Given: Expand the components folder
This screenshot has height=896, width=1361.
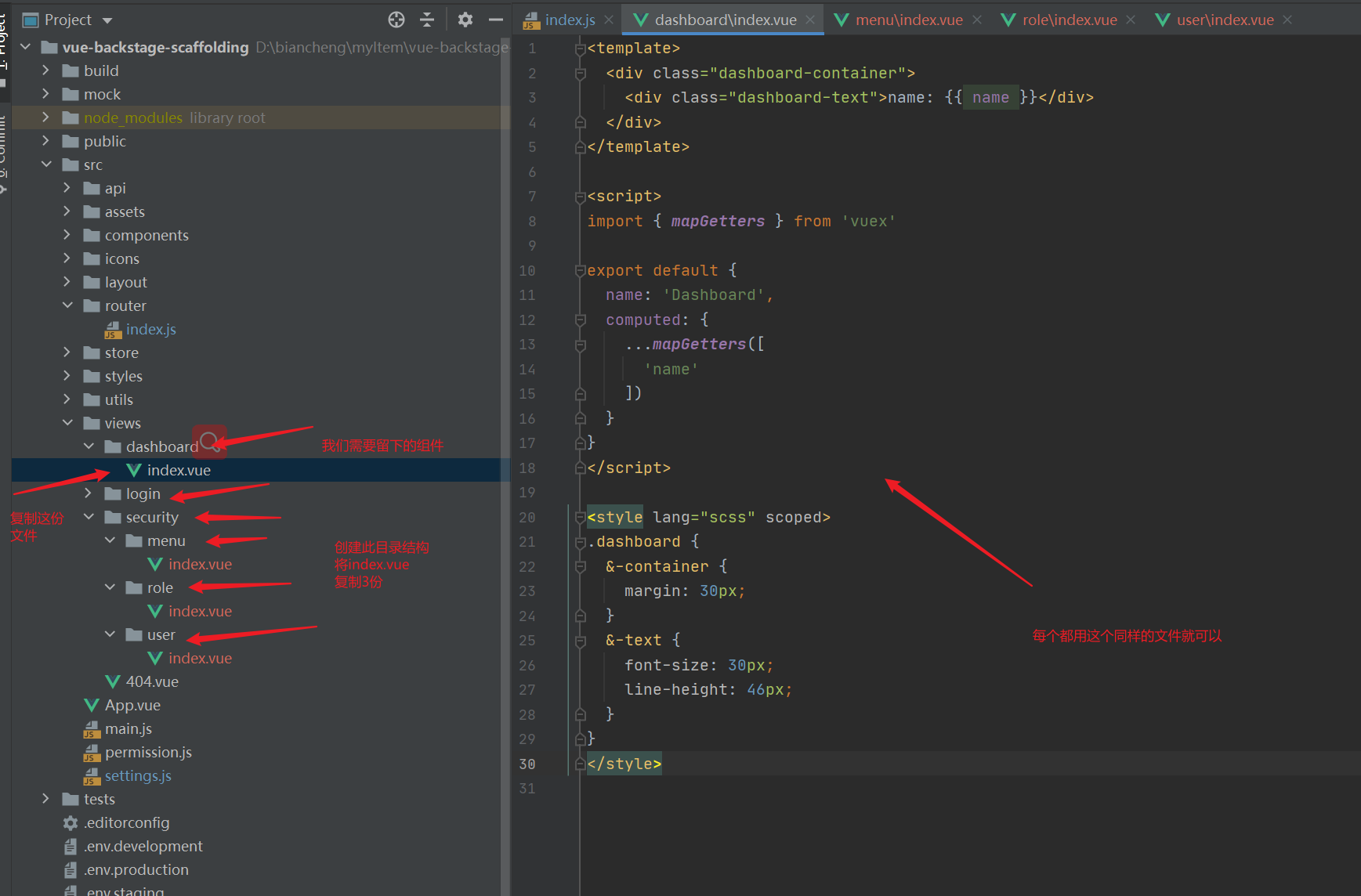Looking at the screenshot, I should [x=67, y=235].
